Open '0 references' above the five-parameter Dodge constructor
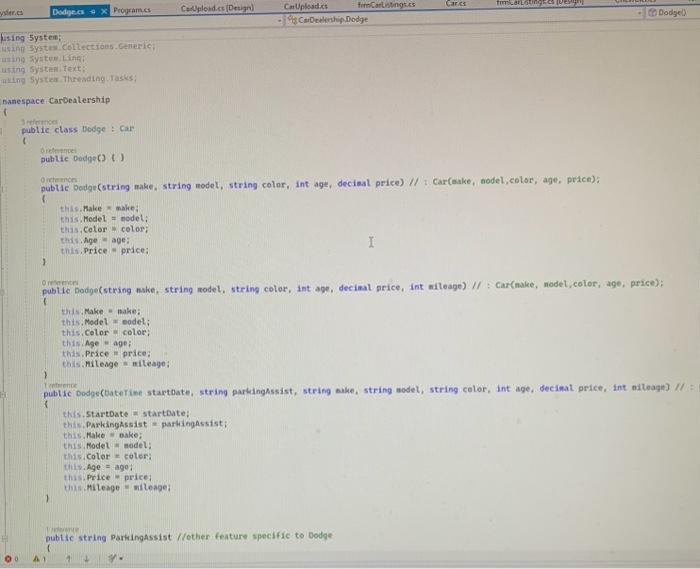This screenshot has height=569, width=700. (x=59, y=179)
